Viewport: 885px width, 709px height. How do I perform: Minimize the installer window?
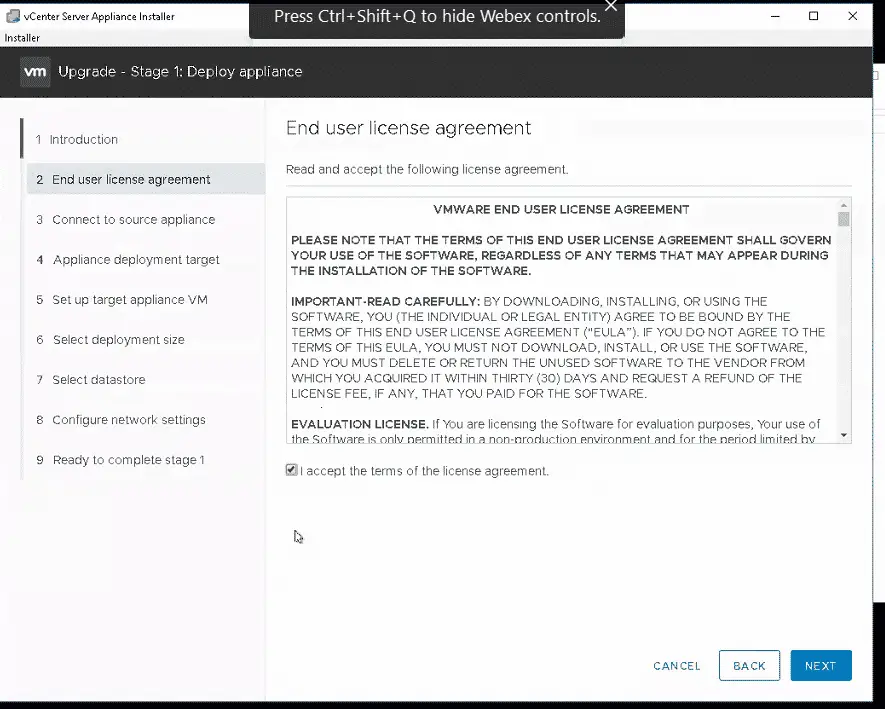pyautogui.click(x=775, y=16)
